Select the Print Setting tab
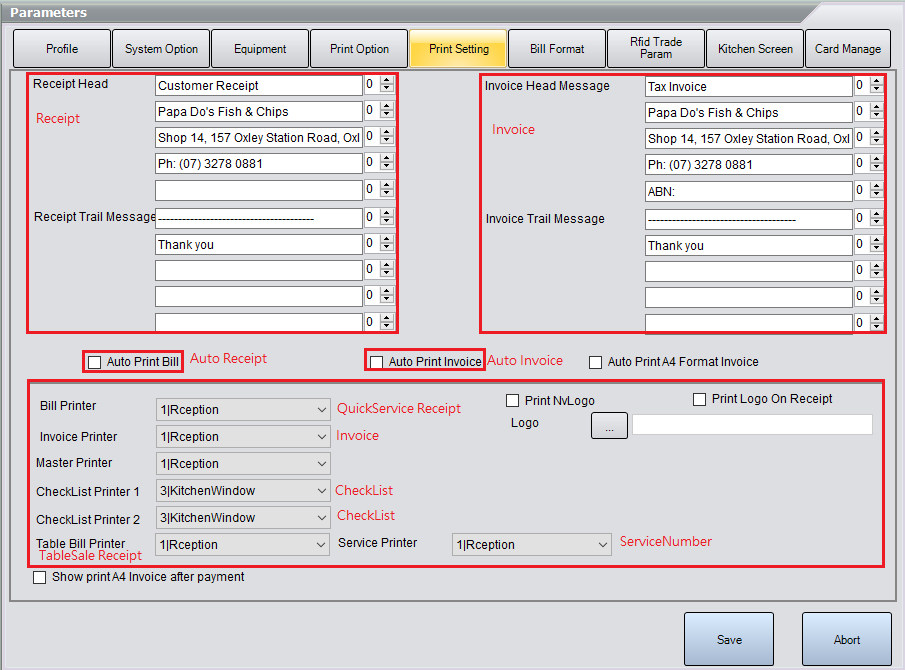The width and height of the screenshot is (905, 670). [458, 49]
